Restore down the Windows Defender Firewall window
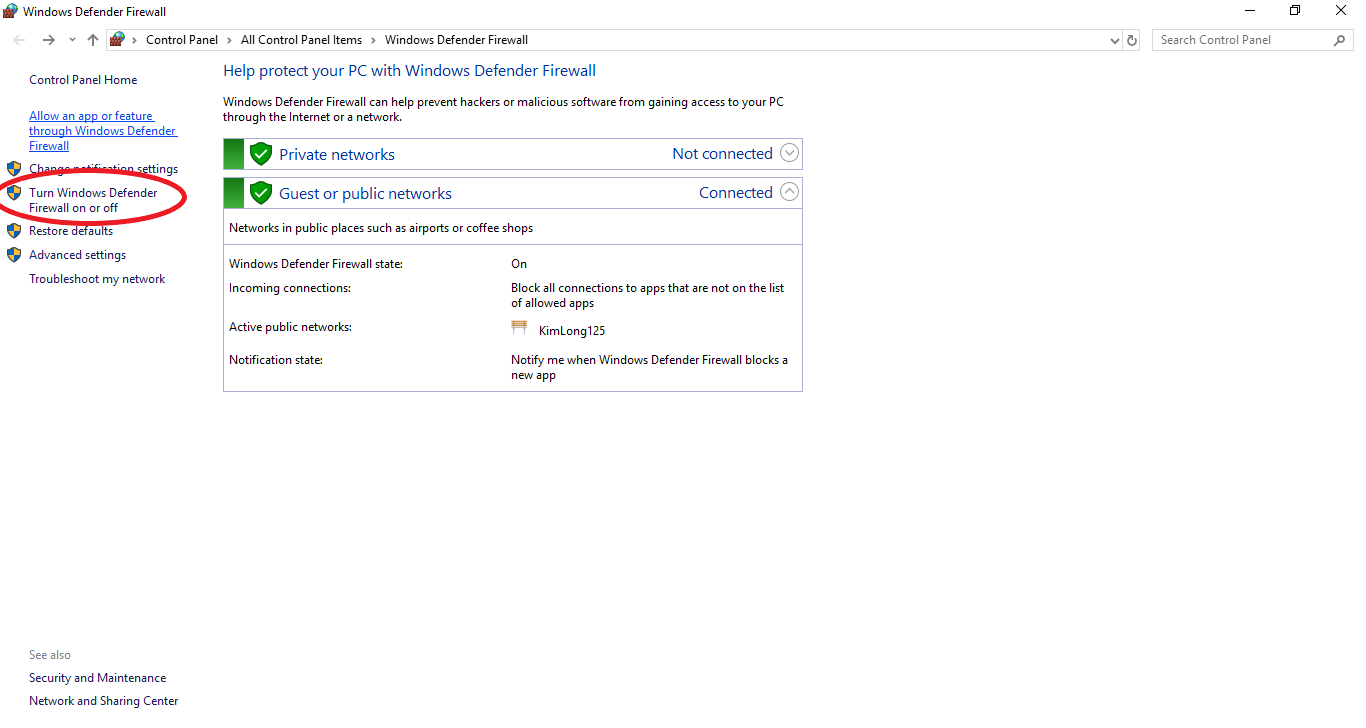 point(1295,11)
